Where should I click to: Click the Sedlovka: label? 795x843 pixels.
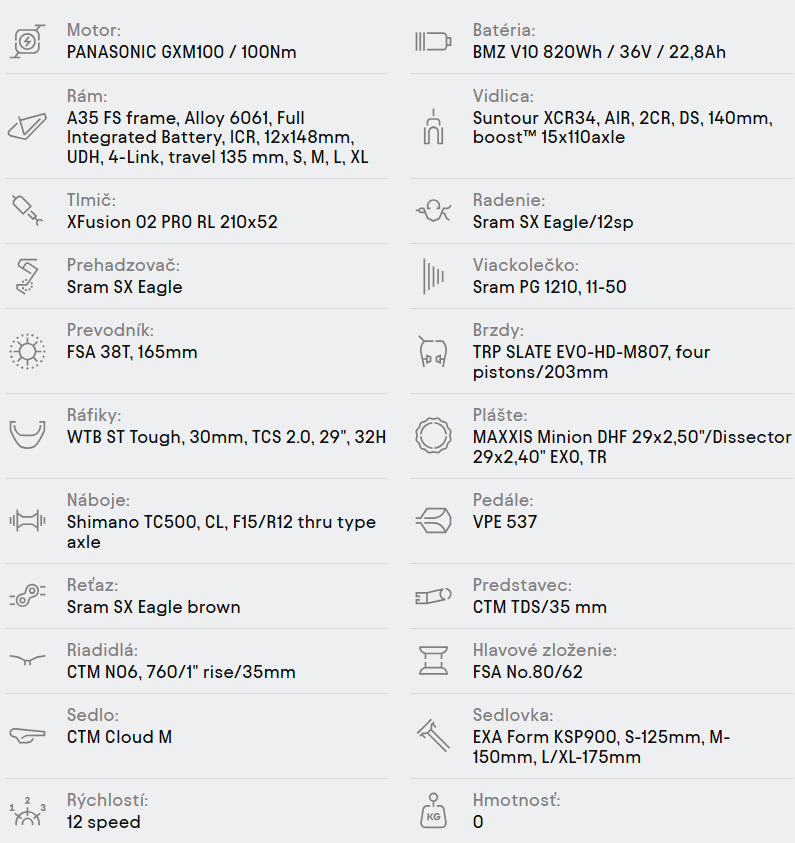(513, 715)
